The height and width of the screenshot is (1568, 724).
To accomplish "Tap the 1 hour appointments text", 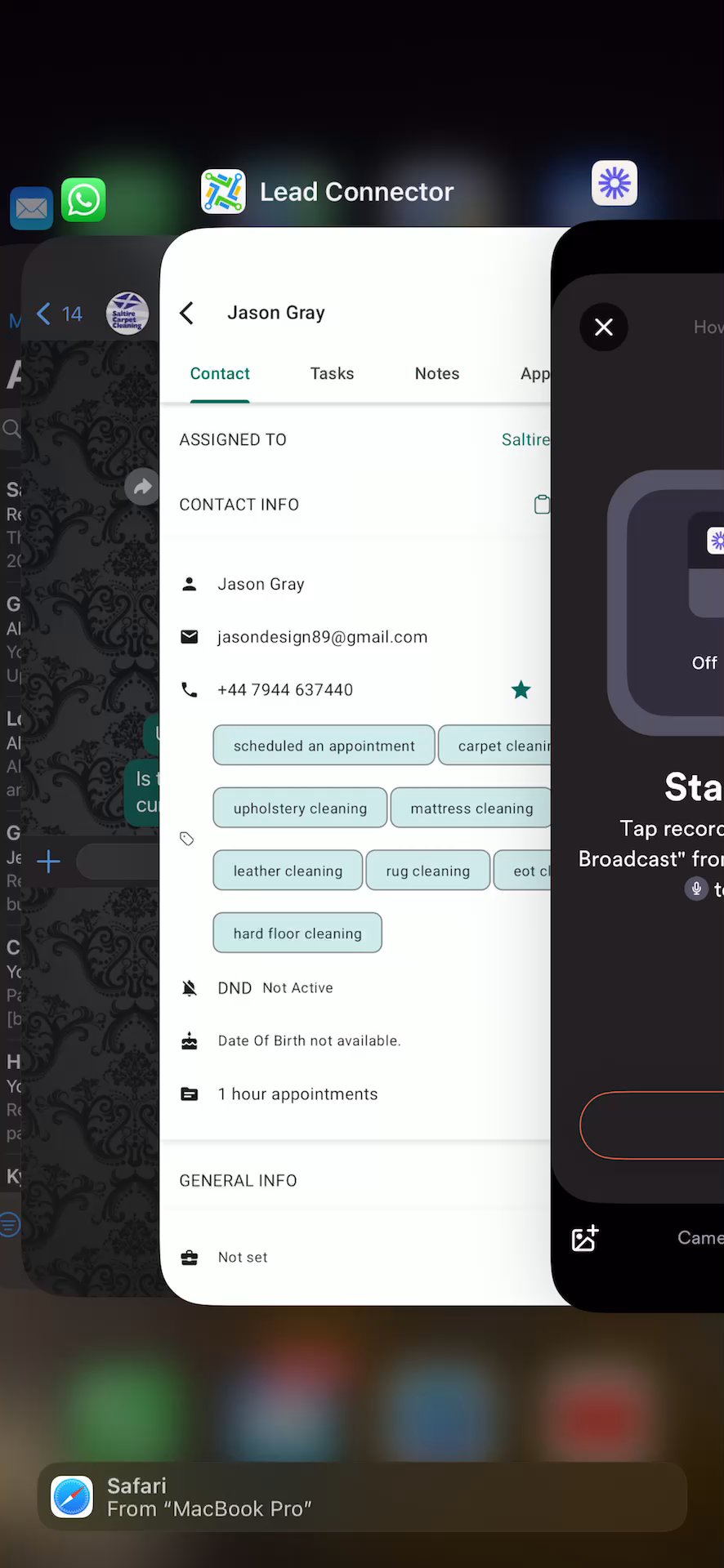I will (297, 1094).
